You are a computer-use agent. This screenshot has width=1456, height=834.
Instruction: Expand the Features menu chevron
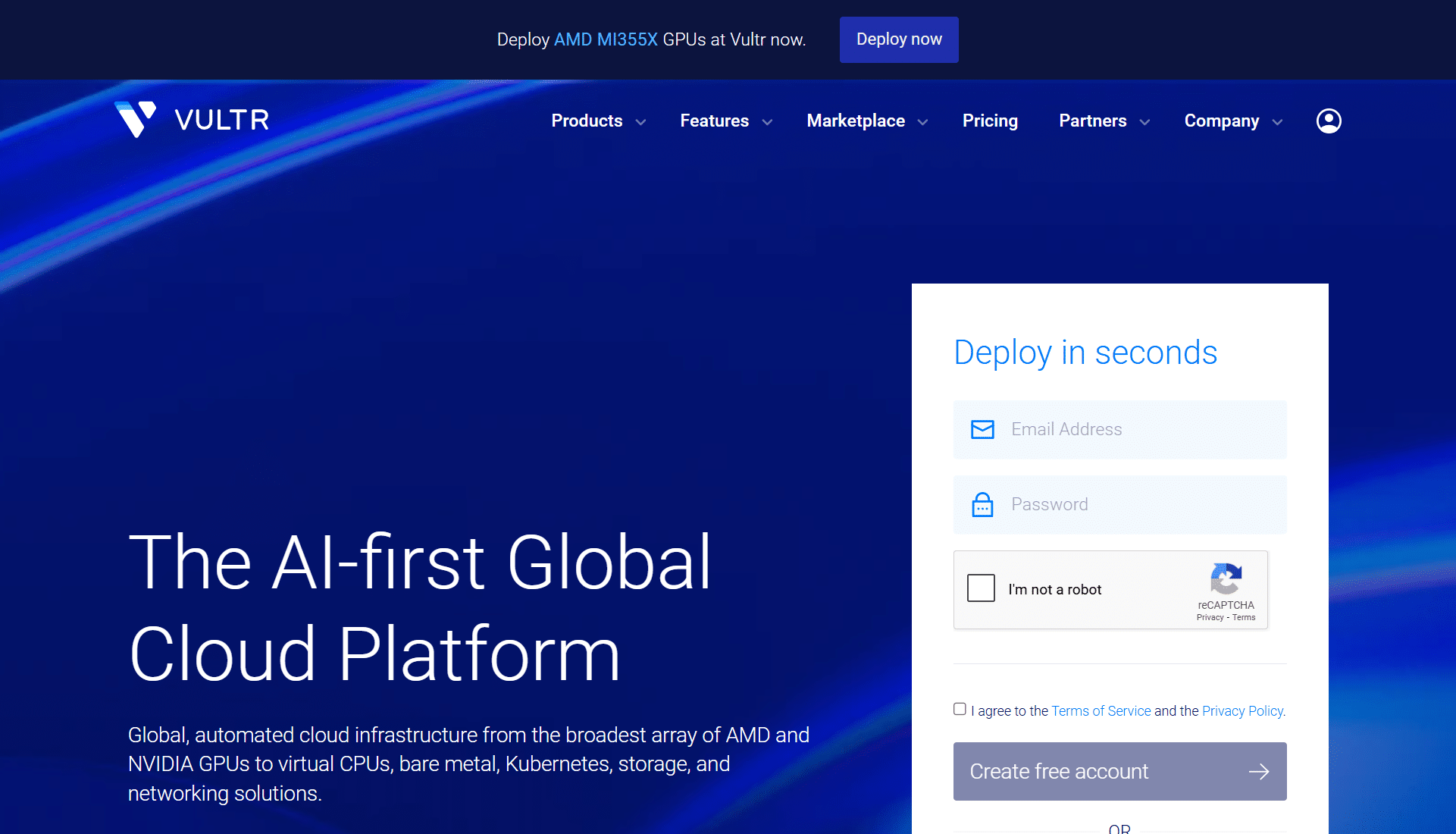(767, 122)
